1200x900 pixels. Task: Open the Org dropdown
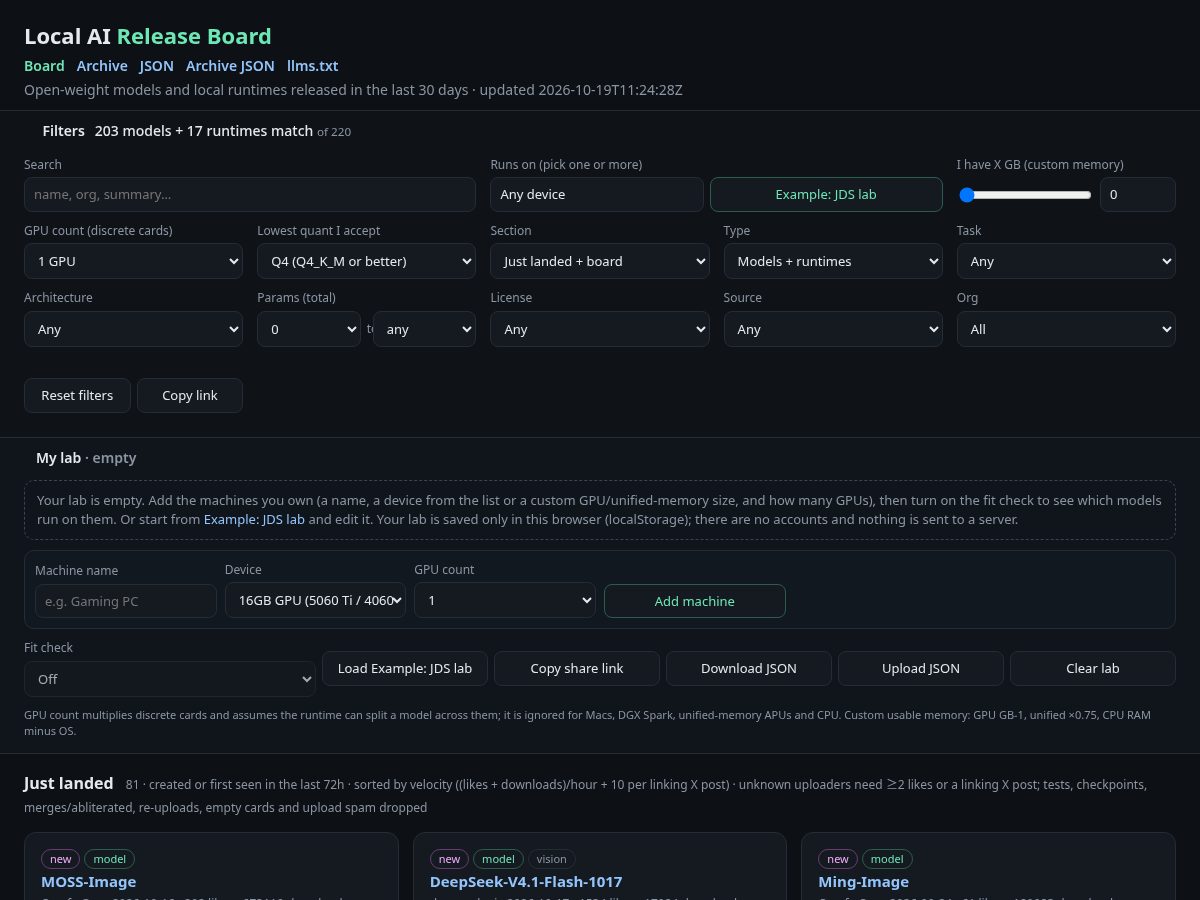[1066, 329]
